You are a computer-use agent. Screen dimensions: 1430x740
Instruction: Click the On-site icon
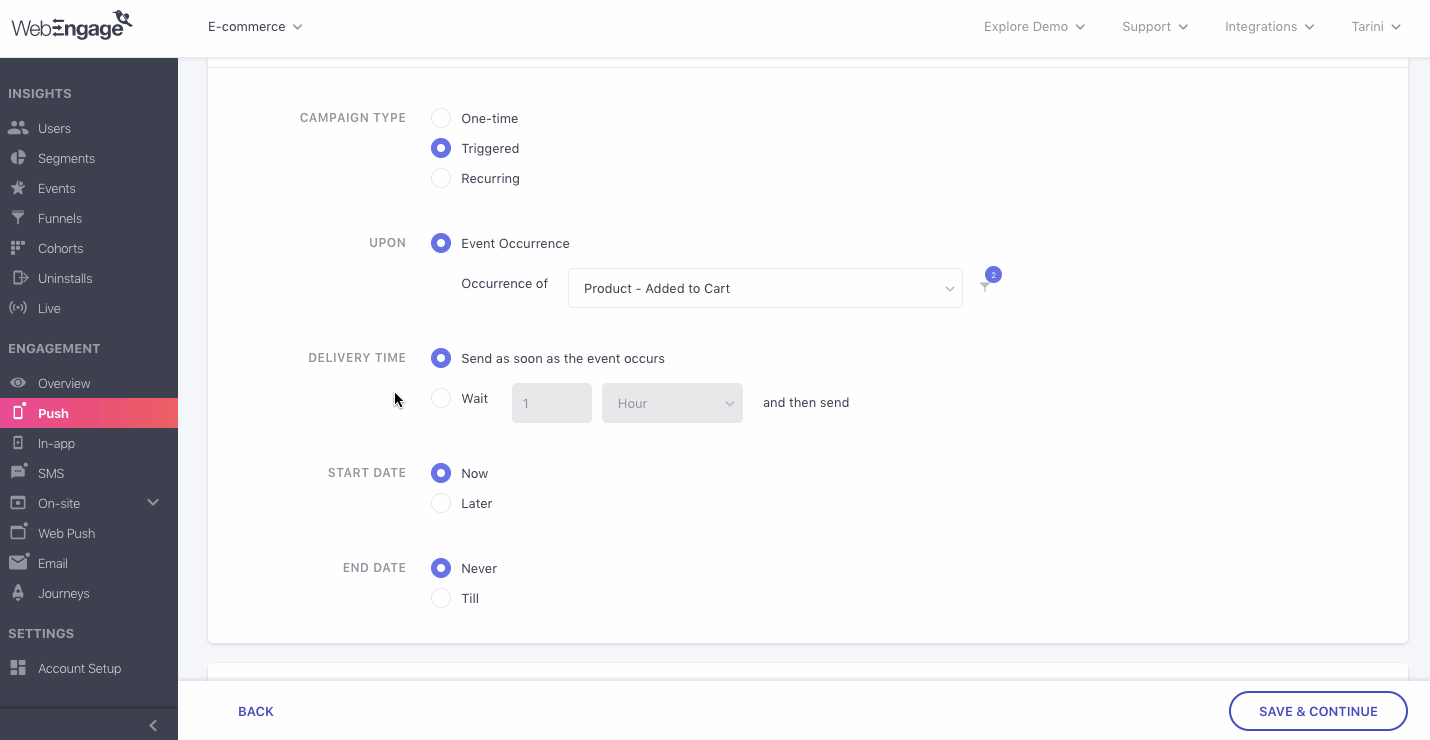click(x=18, y=503)
